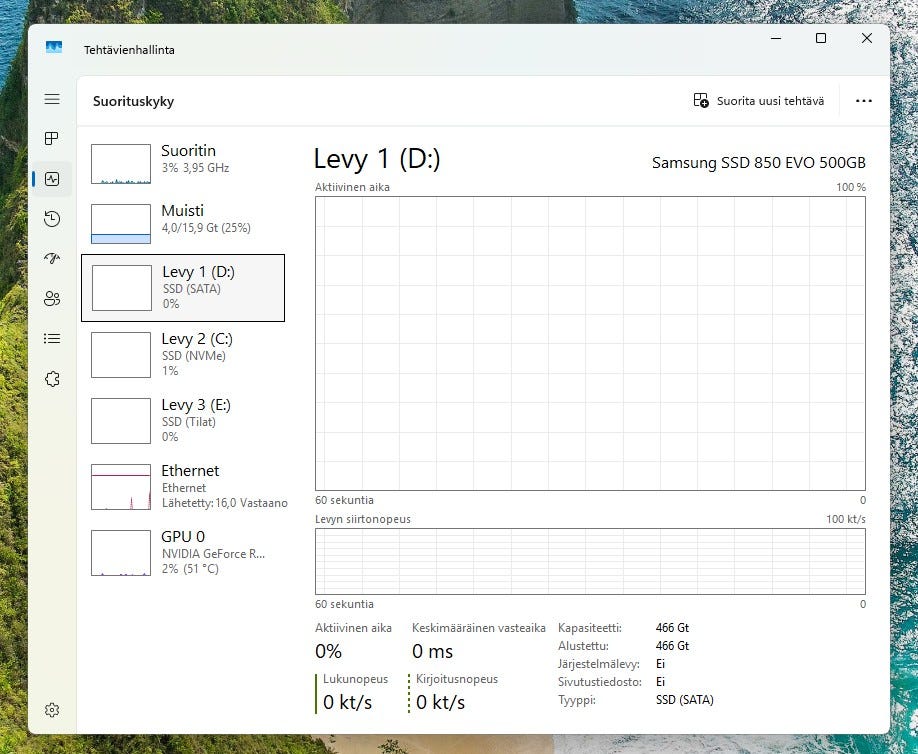Click the 'Keskimääräinen vasteaika' label

coord(479,628)
